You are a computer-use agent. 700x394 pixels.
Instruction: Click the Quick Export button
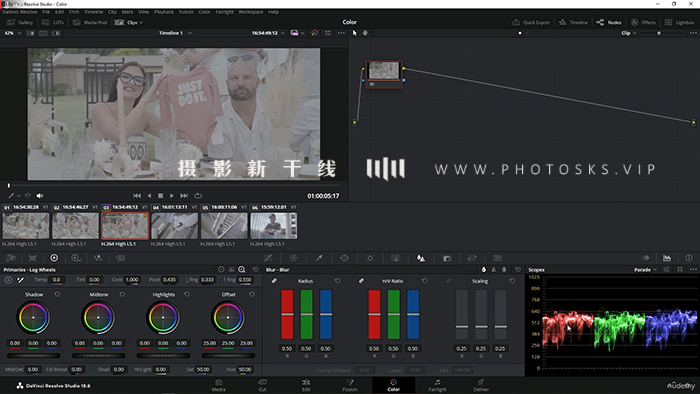[531, 22]
